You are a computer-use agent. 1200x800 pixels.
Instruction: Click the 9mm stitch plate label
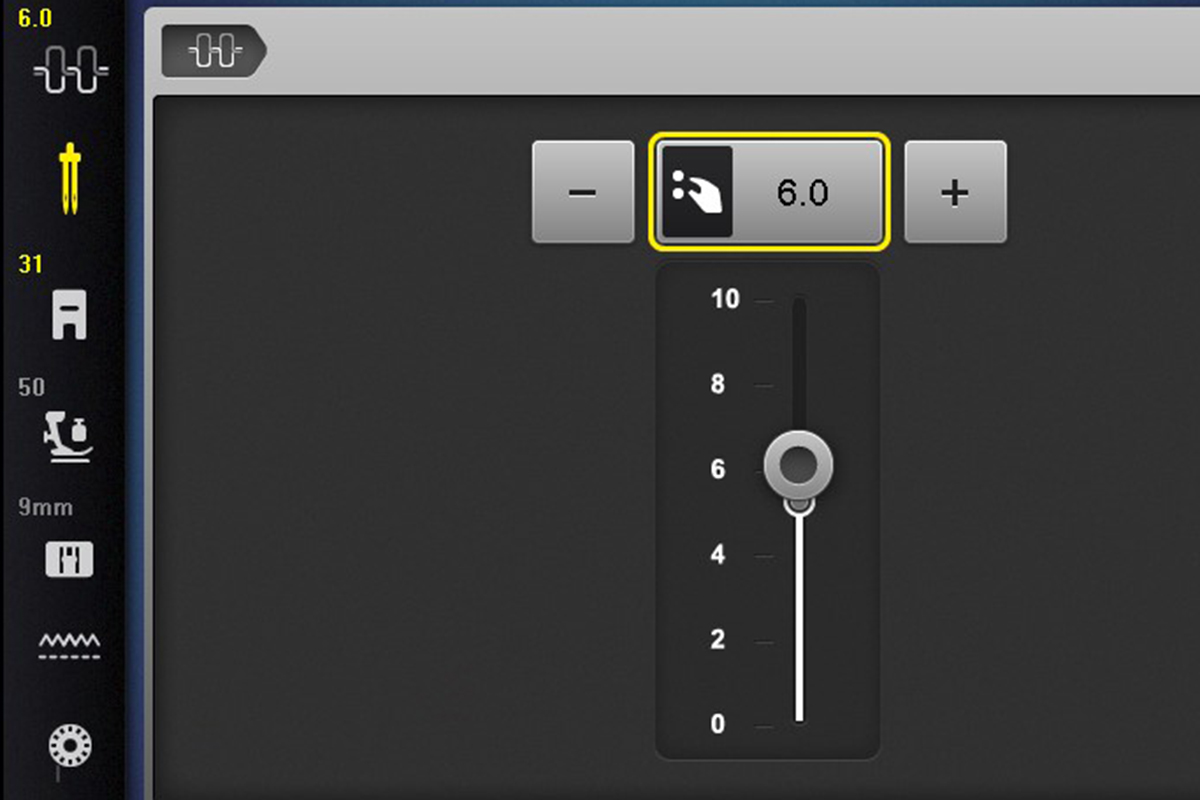point(46,507)
